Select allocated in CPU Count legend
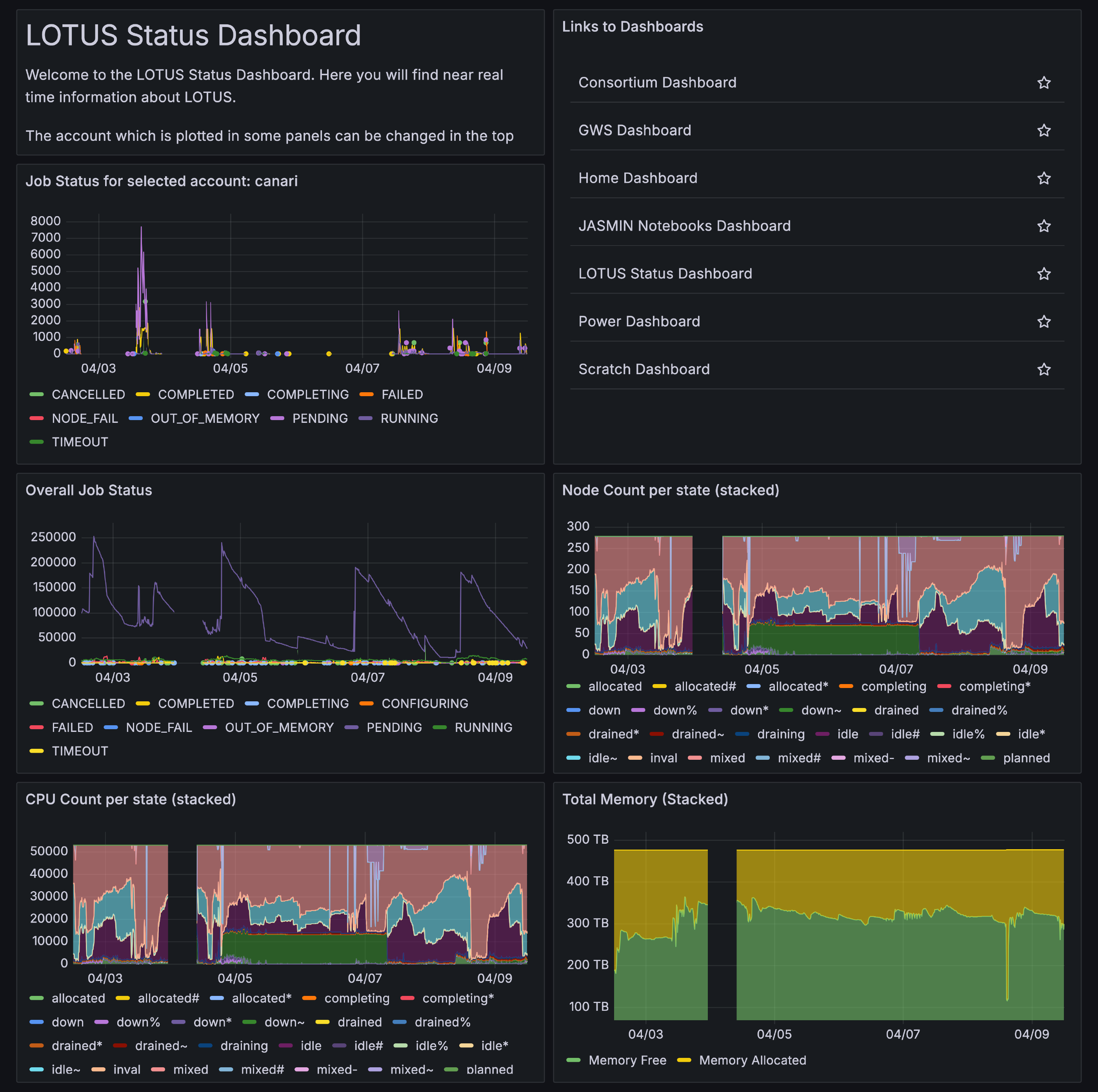The width and height of the screenshot is (1098, 1092). click(78, 999)
